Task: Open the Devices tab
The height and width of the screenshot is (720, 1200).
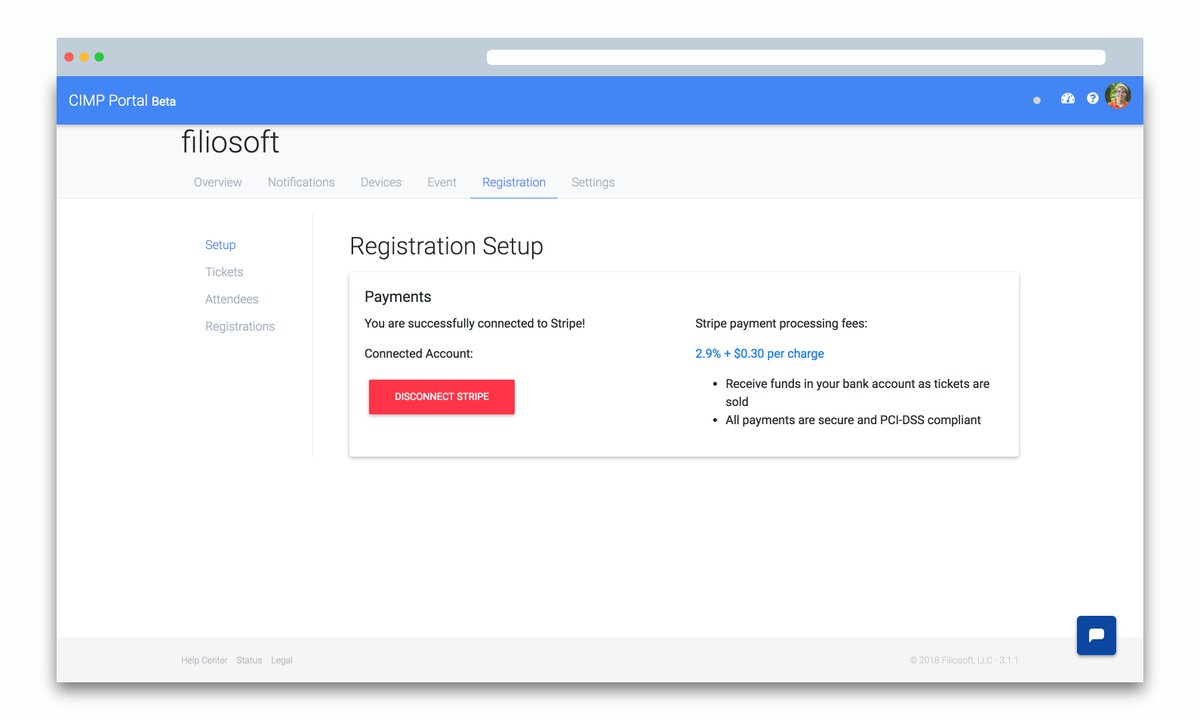Action: tap(381, 182)
